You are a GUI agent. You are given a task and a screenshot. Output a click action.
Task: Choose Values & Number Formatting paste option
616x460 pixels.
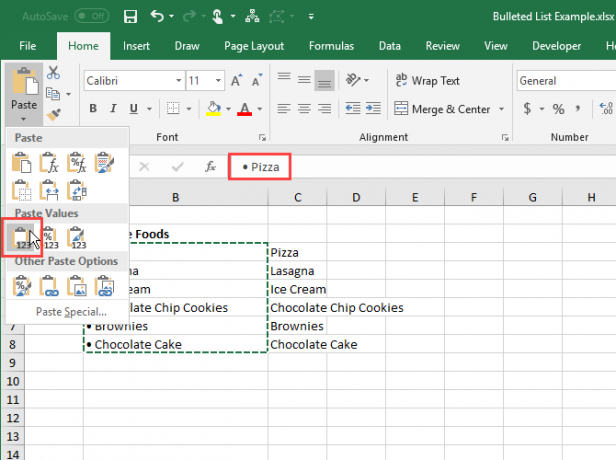tap(50, 238)
